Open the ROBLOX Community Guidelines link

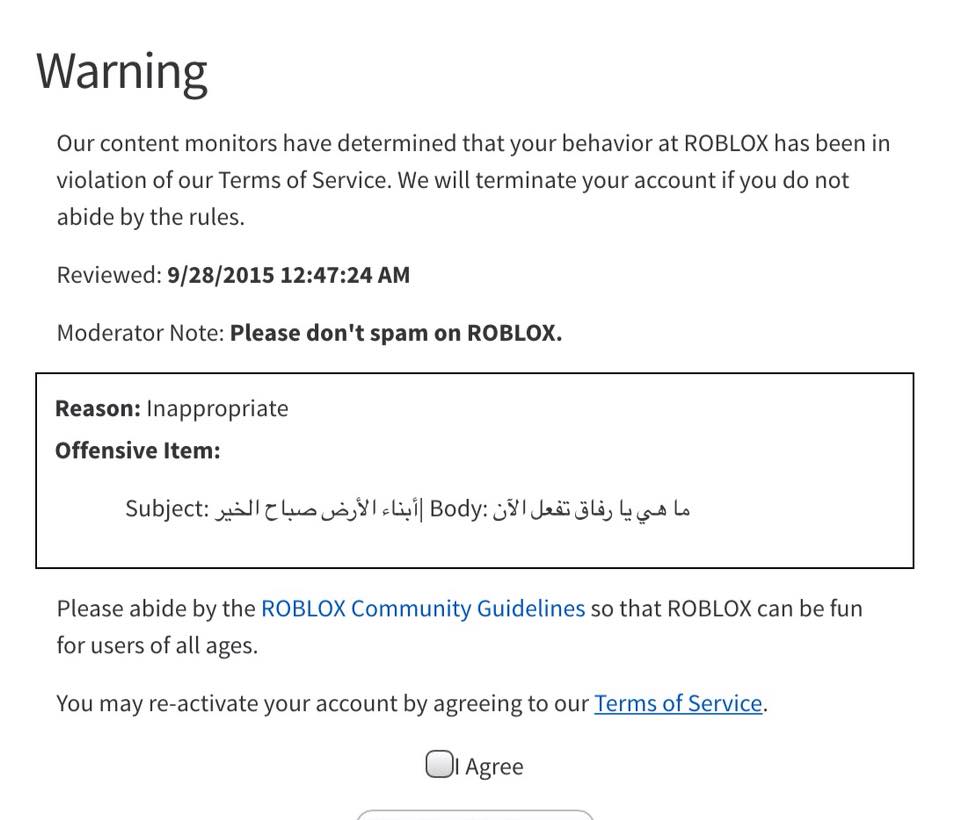pos(423,608)
